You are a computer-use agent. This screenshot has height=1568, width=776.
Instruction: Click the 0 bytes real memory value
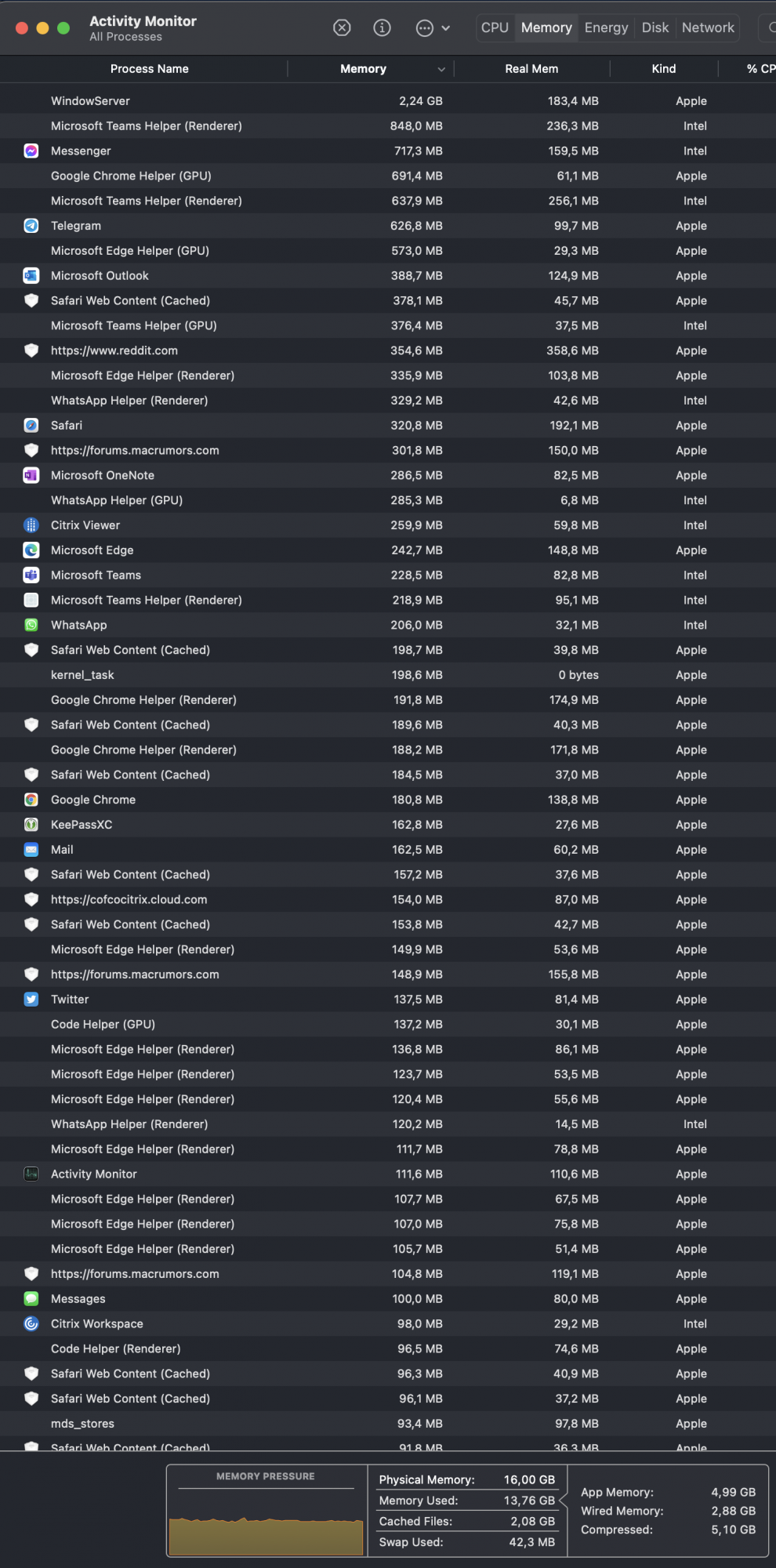tap(578, 675)
